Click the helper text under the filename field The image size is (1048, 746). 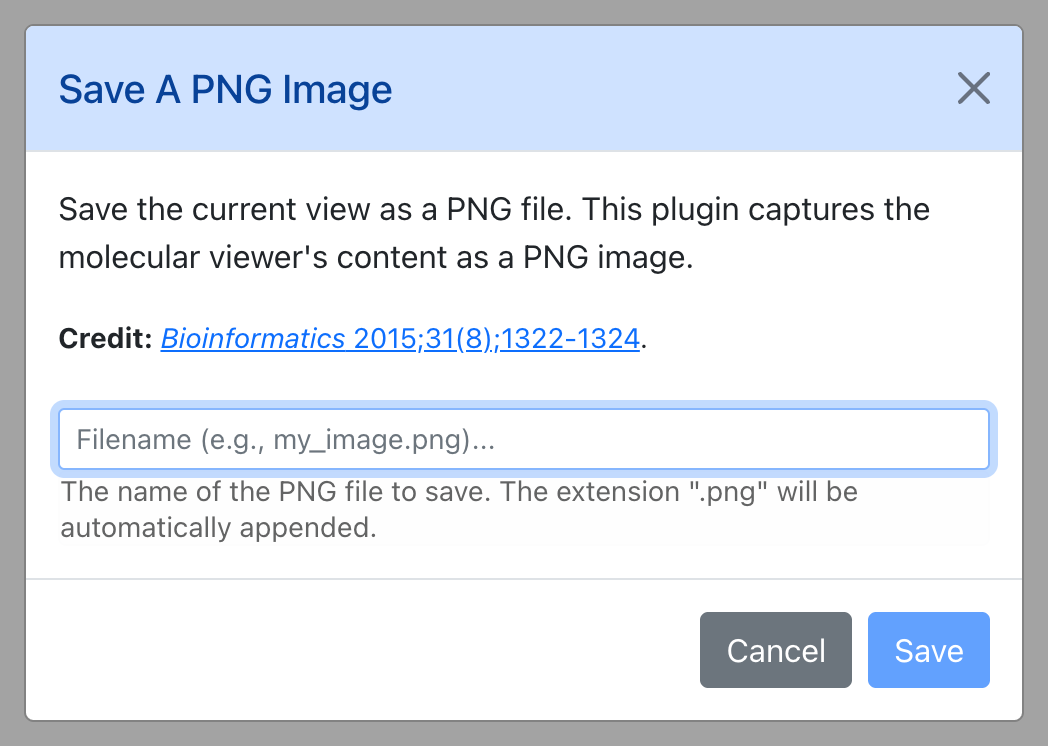click(x=459, y=509)
